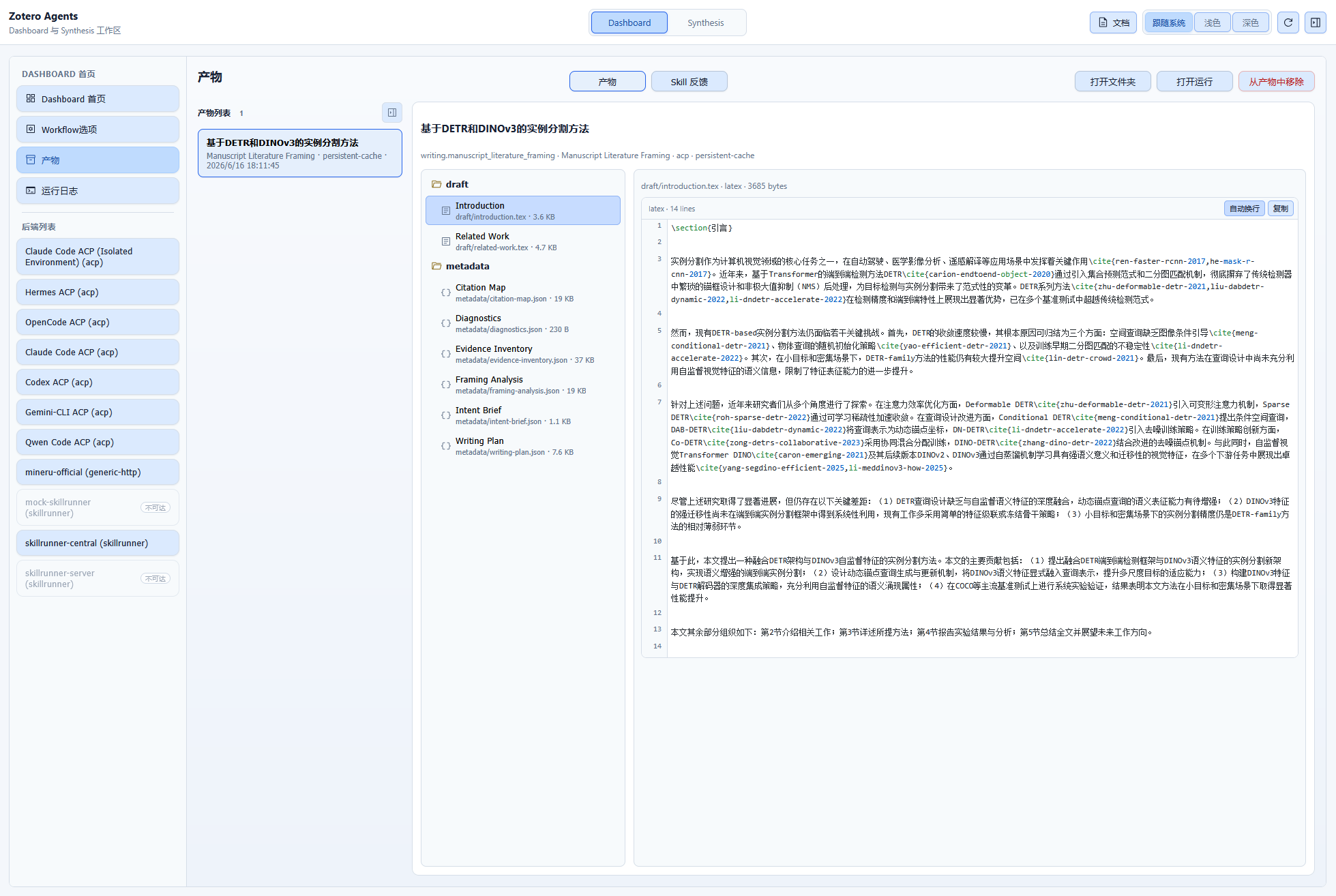Viewport: 1336px width, 896px height.
Task: Open the 文档 button
Action: click(1113, 23)
